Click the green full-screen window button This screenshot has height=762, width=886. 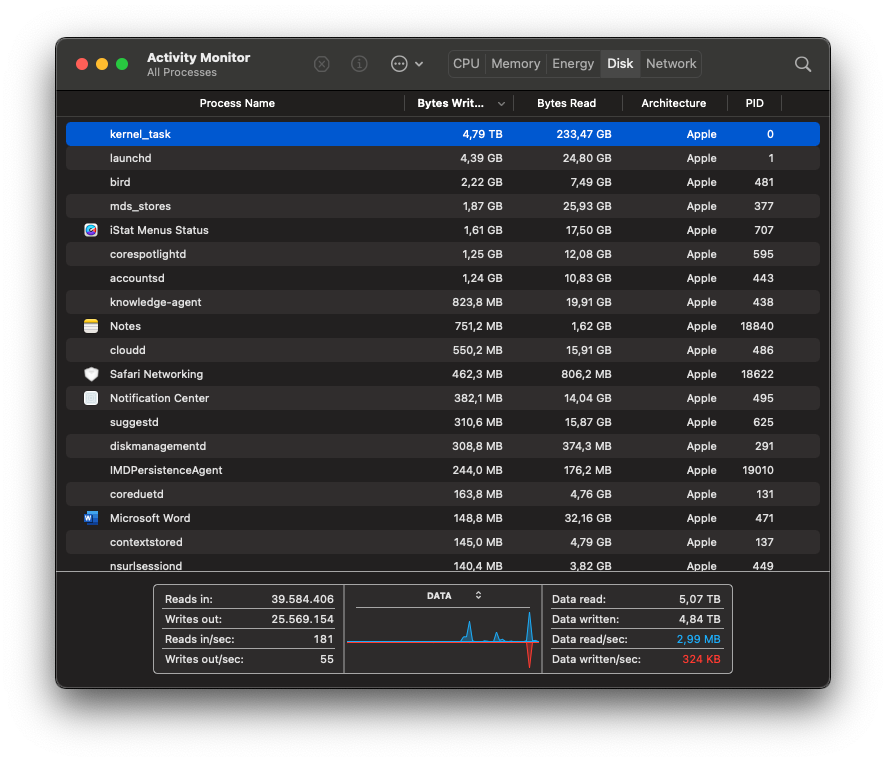[x=122, y=64]
